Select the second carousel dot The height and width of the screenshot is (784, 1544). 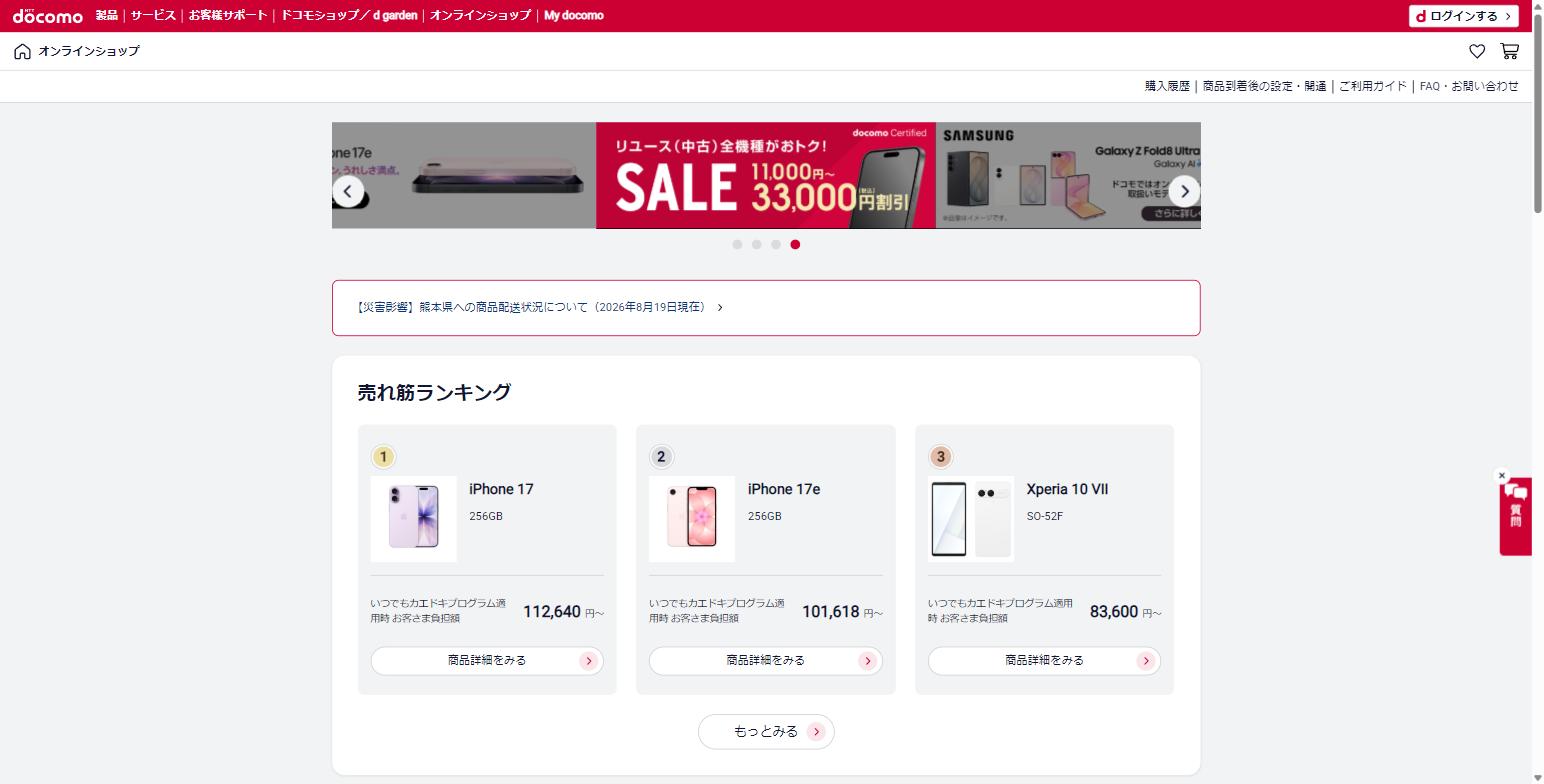pos(756,244)
